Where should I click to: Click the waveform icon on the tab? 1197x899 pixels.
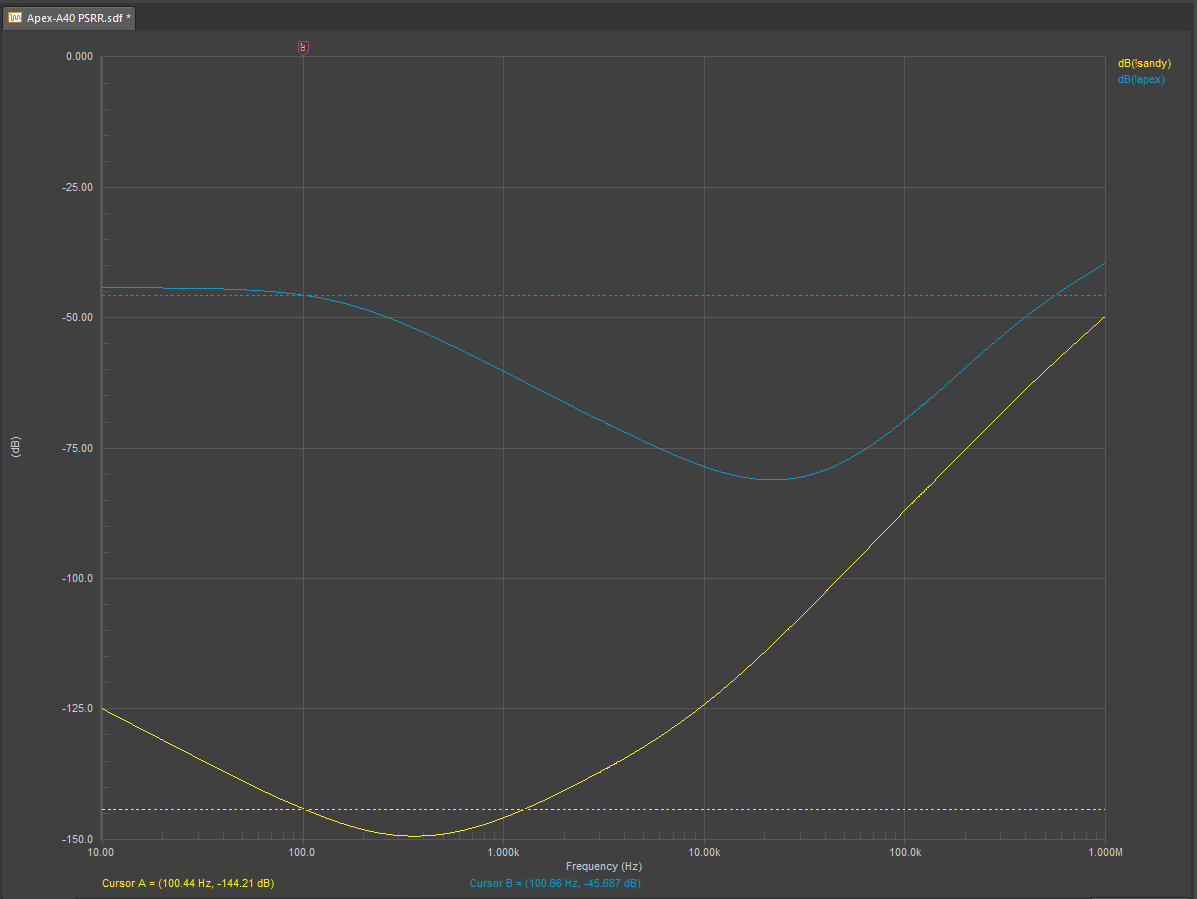coord(15,18)
